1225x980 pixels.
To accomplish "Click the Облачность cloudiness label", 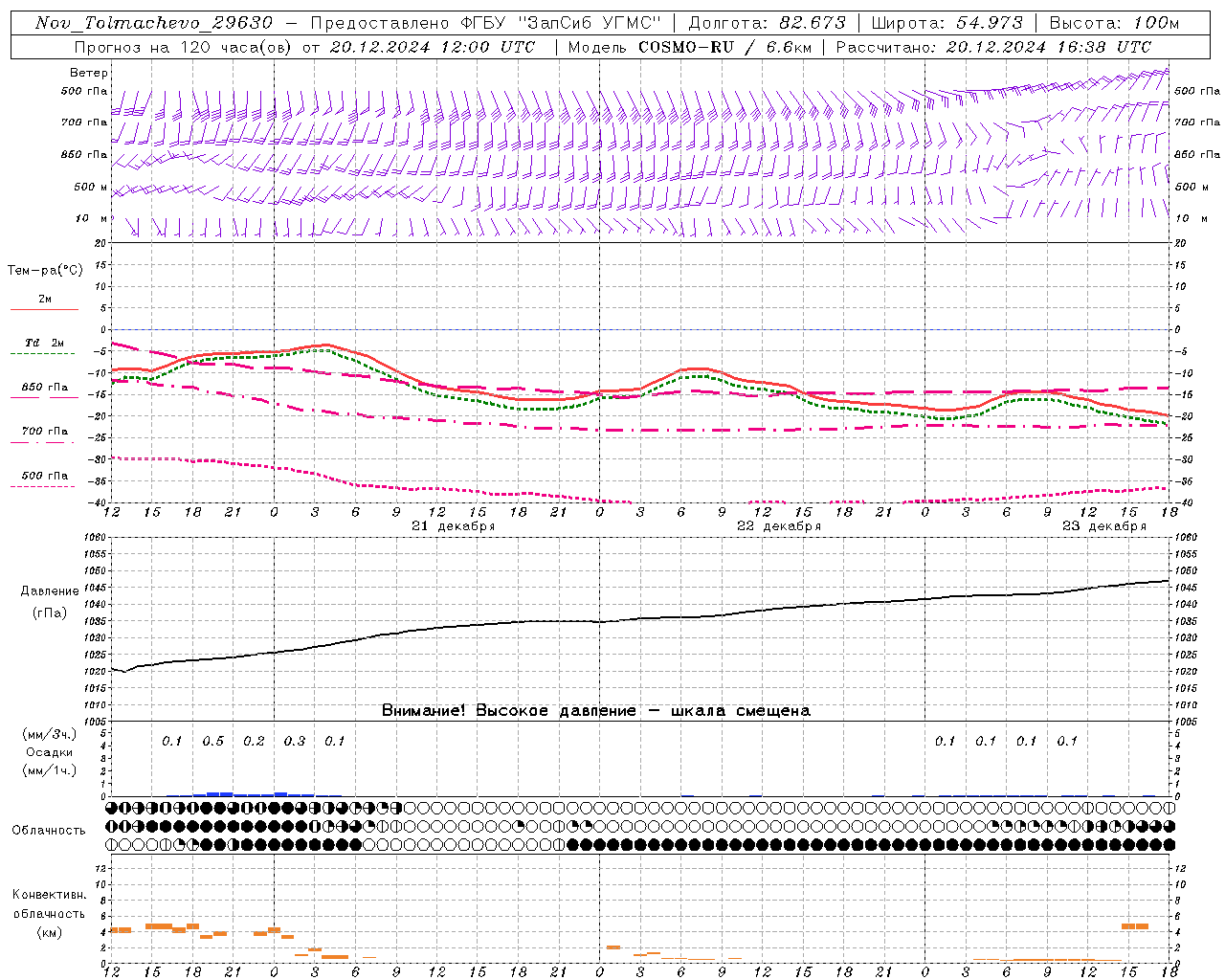I will (49, 831).
